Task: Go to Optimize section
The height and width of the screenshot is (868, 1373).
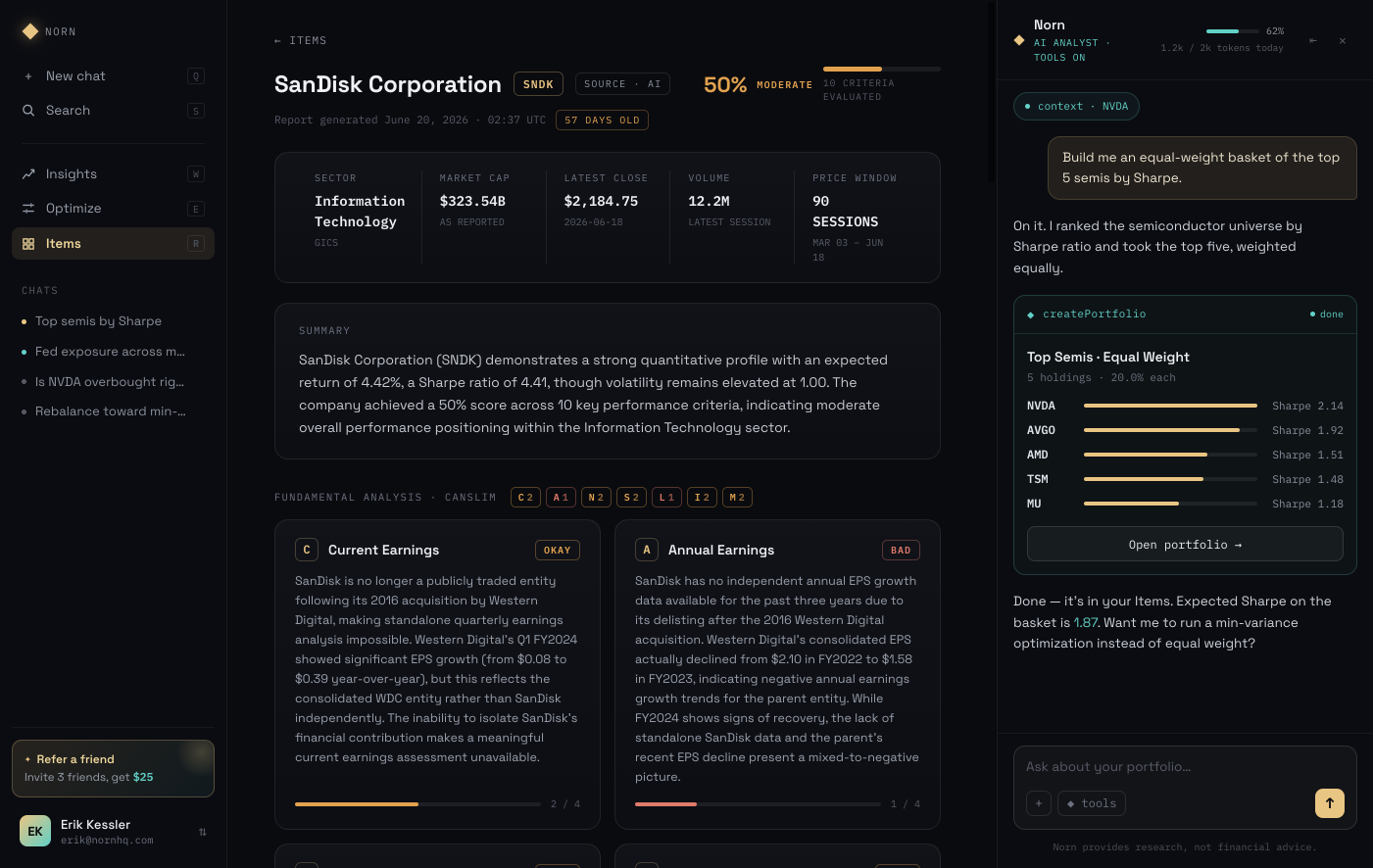Action: (113, 209)
